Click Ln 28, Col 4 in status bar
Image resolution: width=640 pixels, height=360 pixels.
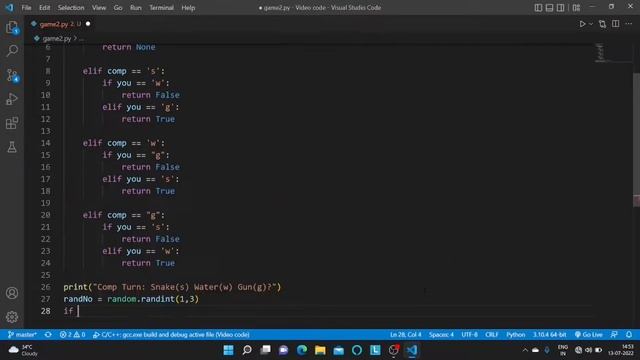click(405, 335)
